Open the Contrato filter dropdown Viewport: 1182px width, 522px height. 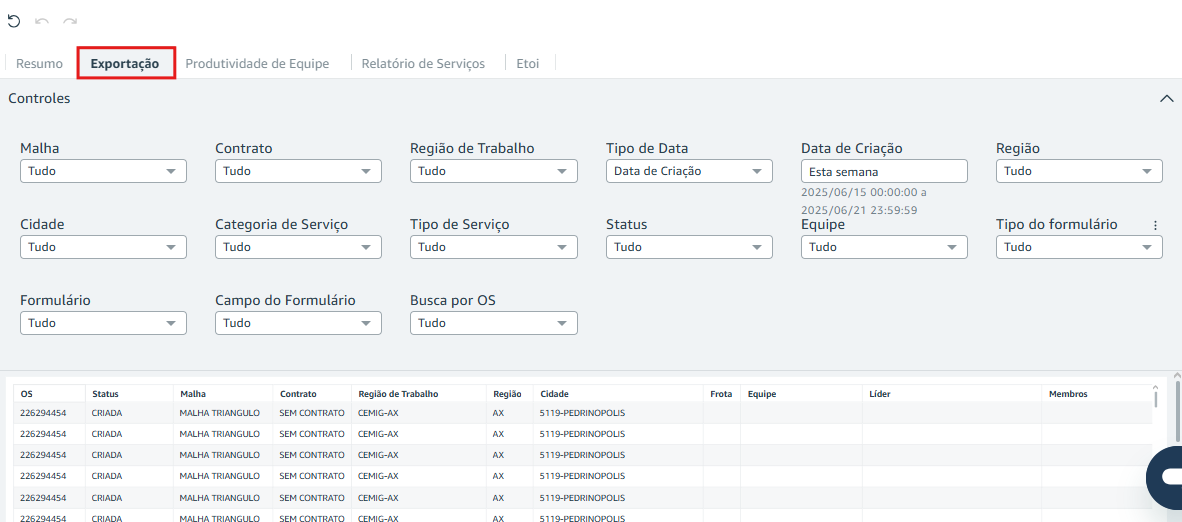pos(298,171)
